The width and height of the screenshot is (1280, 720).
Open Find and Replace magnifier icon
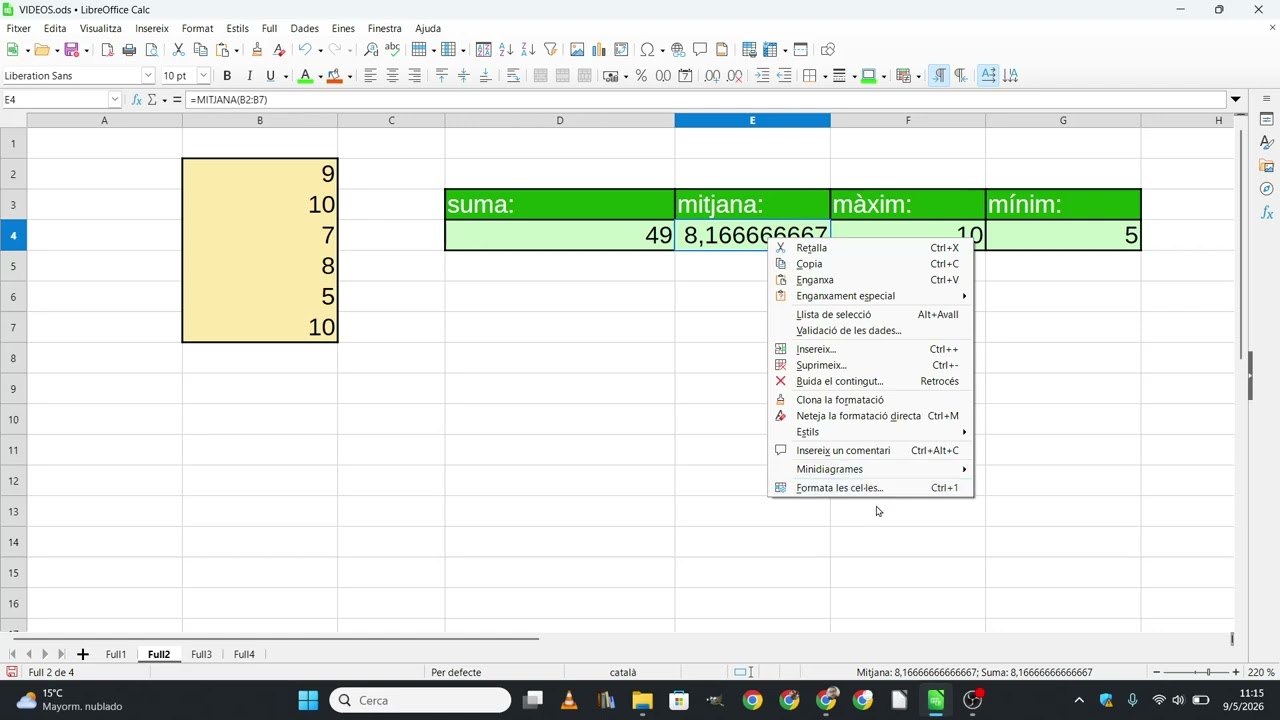[371, 49]
